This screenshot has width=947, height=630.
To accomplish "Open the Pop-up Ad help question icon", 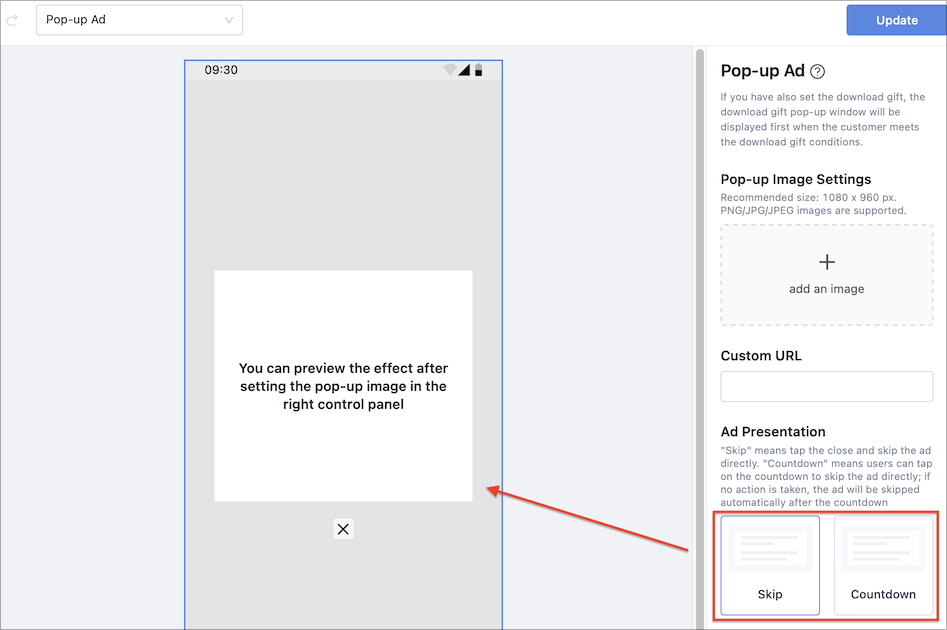I will 817,72.
